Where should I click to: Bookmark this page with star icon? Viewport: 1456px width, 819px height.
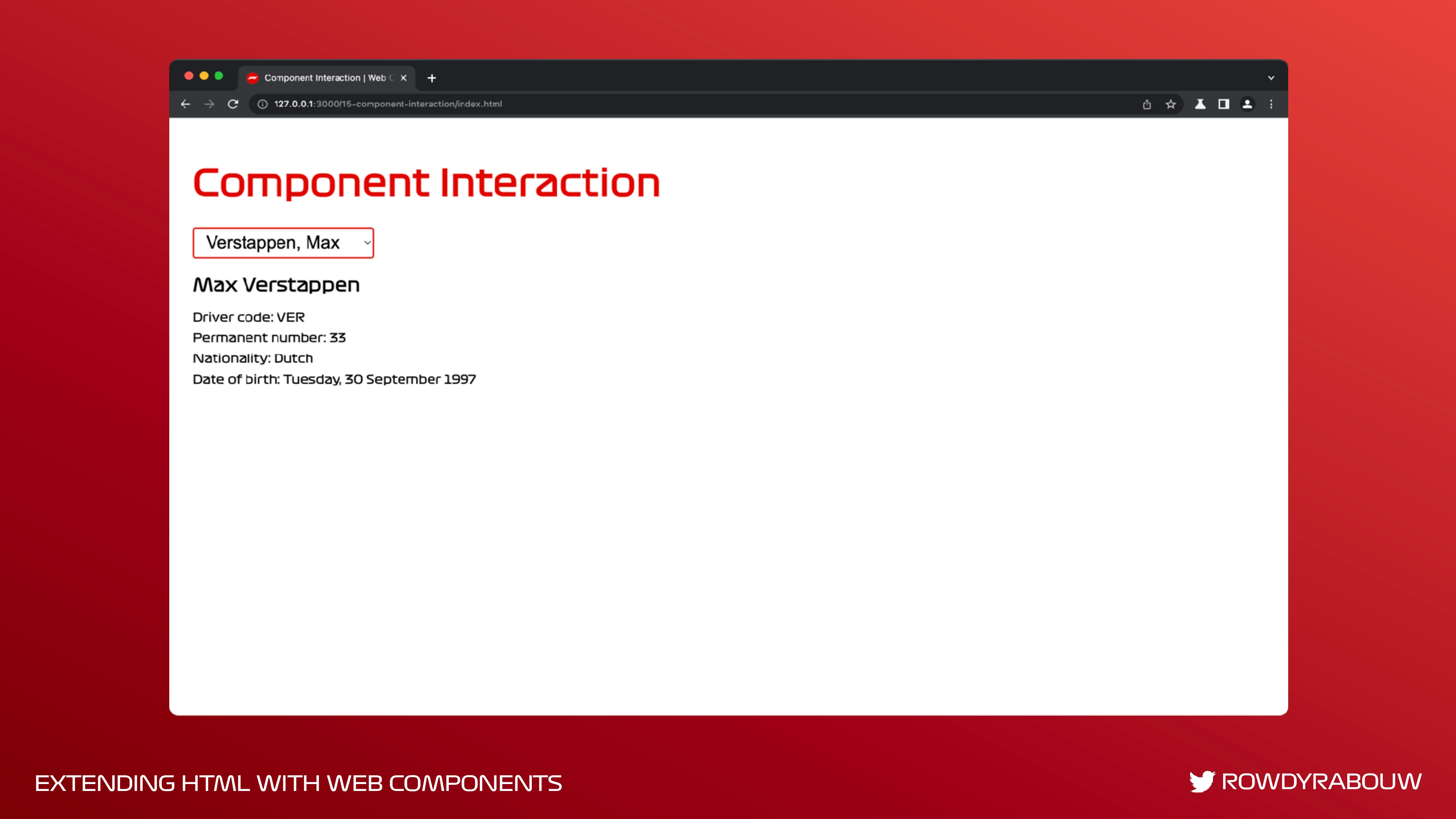pyautogui.click(x=1171, y=104)
